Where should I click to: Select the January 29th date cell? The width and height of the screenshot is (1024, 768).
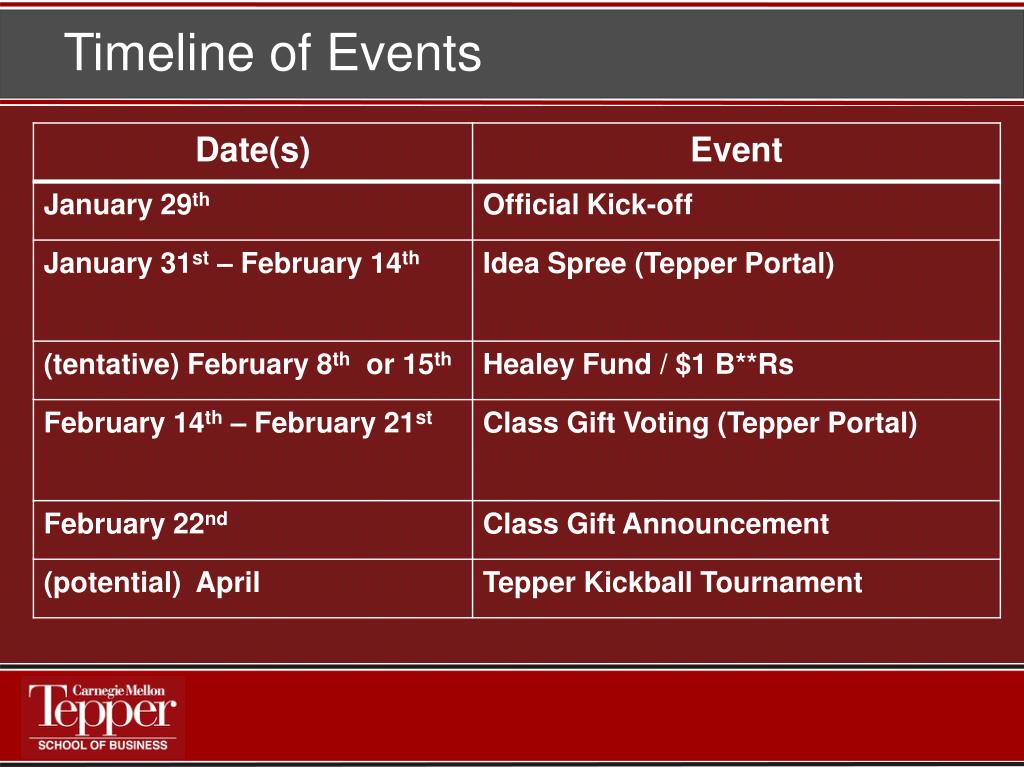[253, 211]
